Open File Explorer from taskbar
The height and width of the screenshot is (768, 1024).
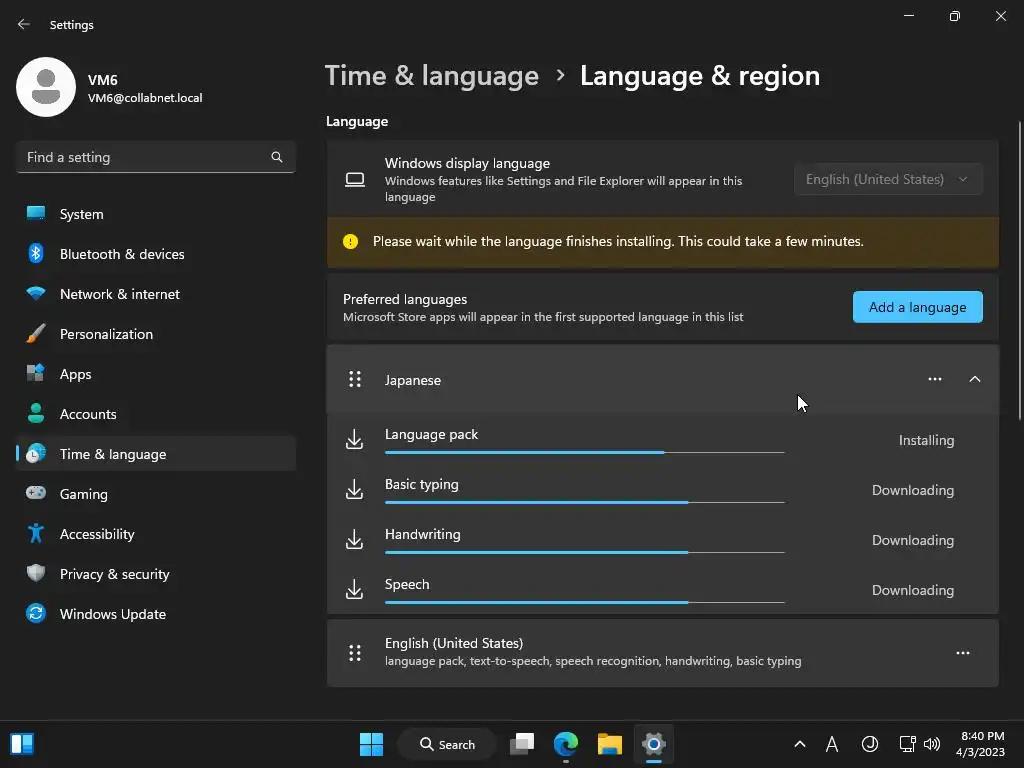pos(610,744)
